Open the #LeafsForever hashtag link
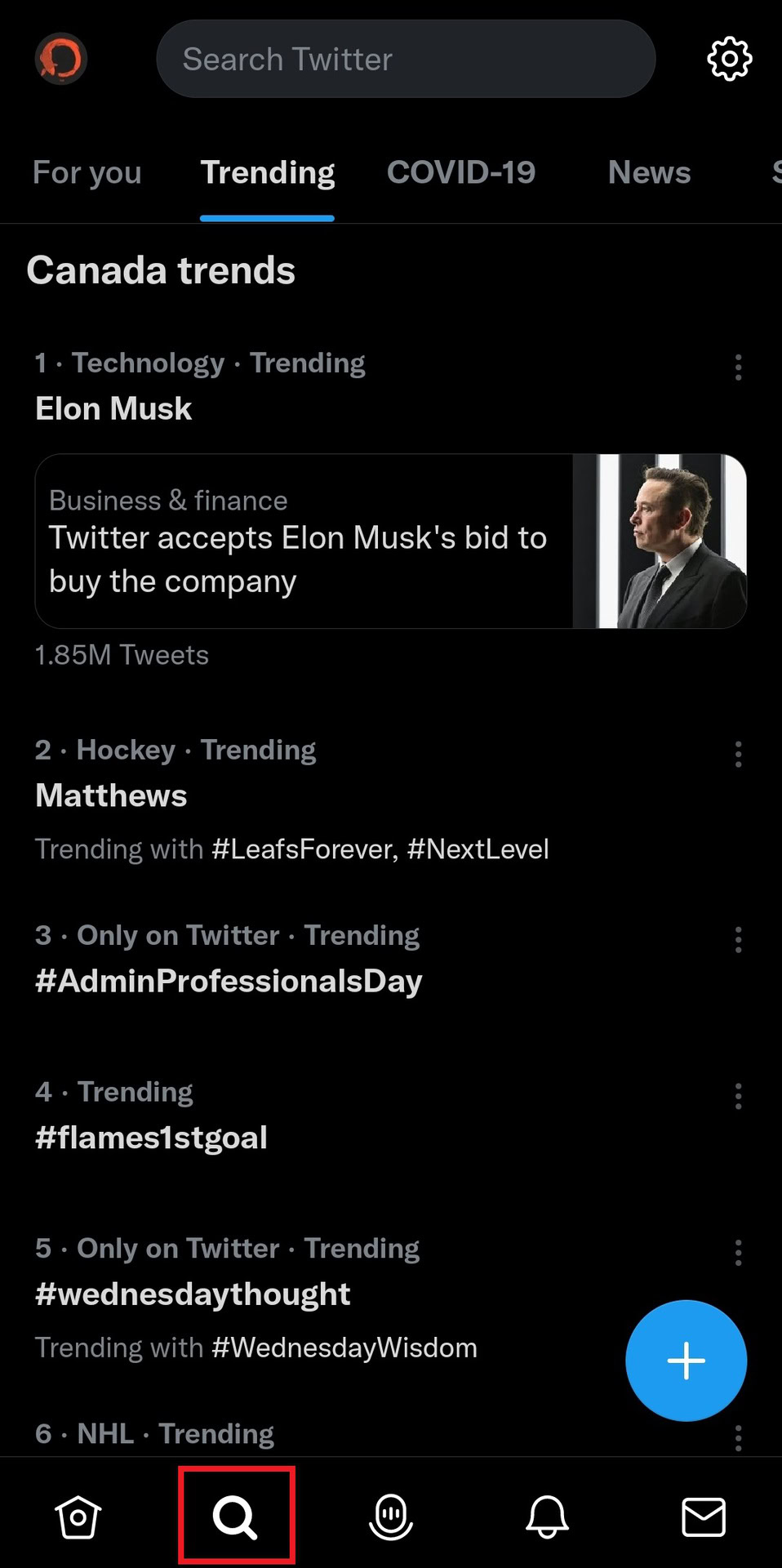The image size is (782, 1568). [x=302, y=849]
